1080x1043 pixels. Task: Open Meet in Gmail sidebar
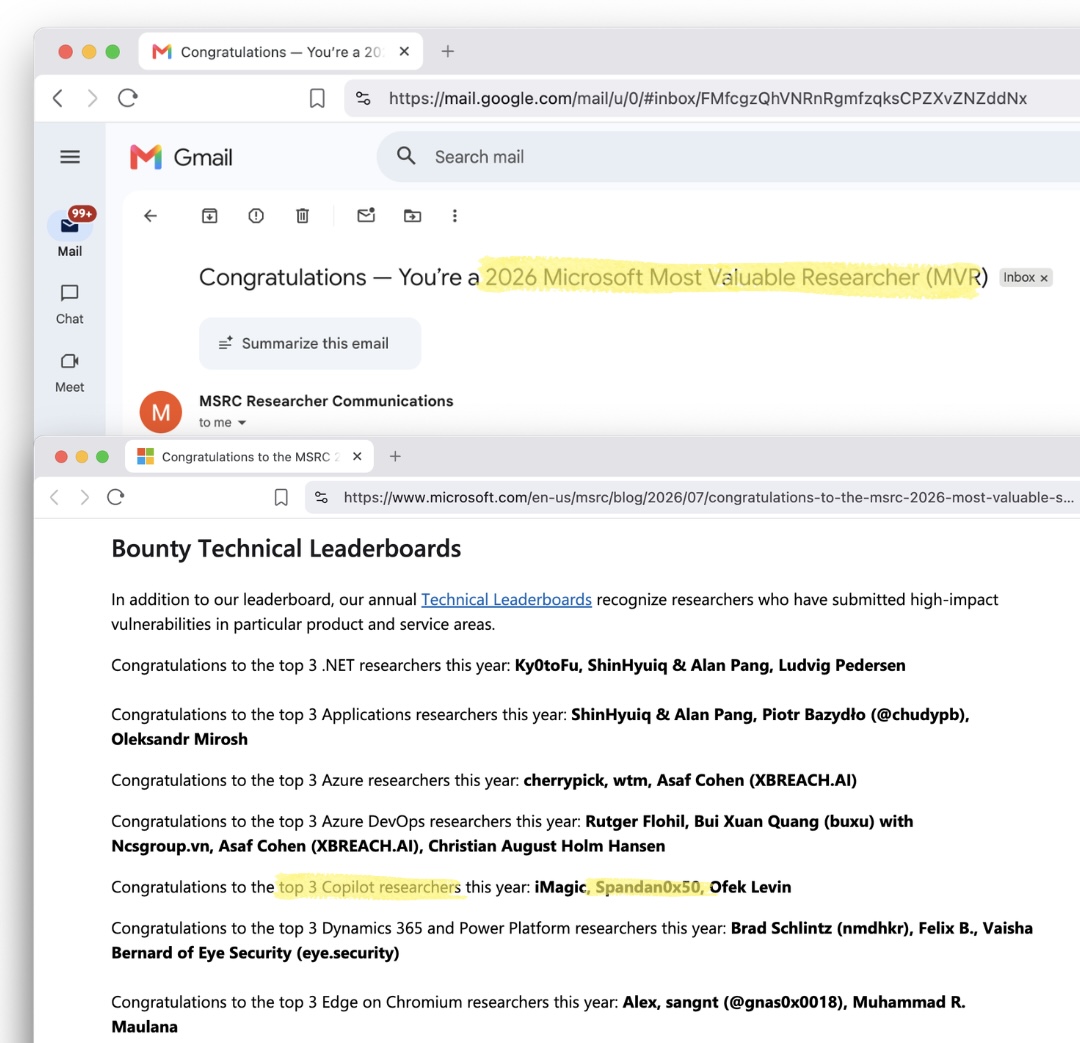click(x=70, y=373)
